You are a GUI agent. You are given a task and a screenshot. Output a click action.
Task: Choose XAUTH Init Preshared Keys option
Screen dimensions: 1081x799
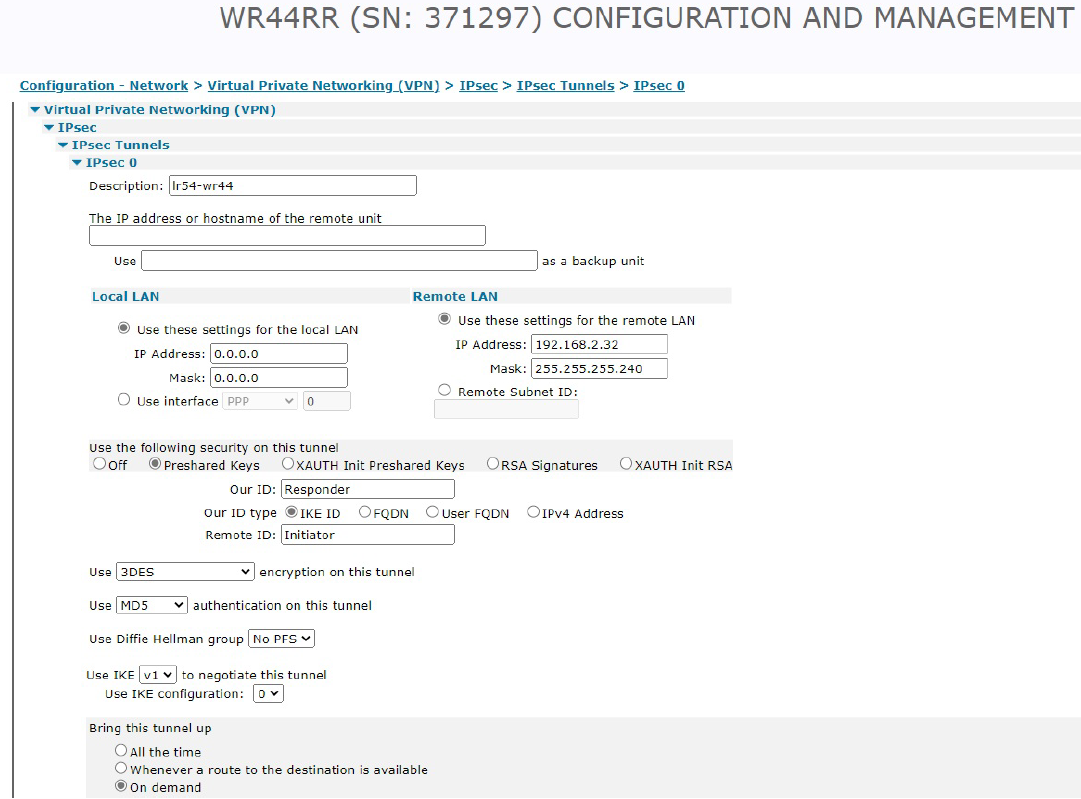(x=288, y=464)
